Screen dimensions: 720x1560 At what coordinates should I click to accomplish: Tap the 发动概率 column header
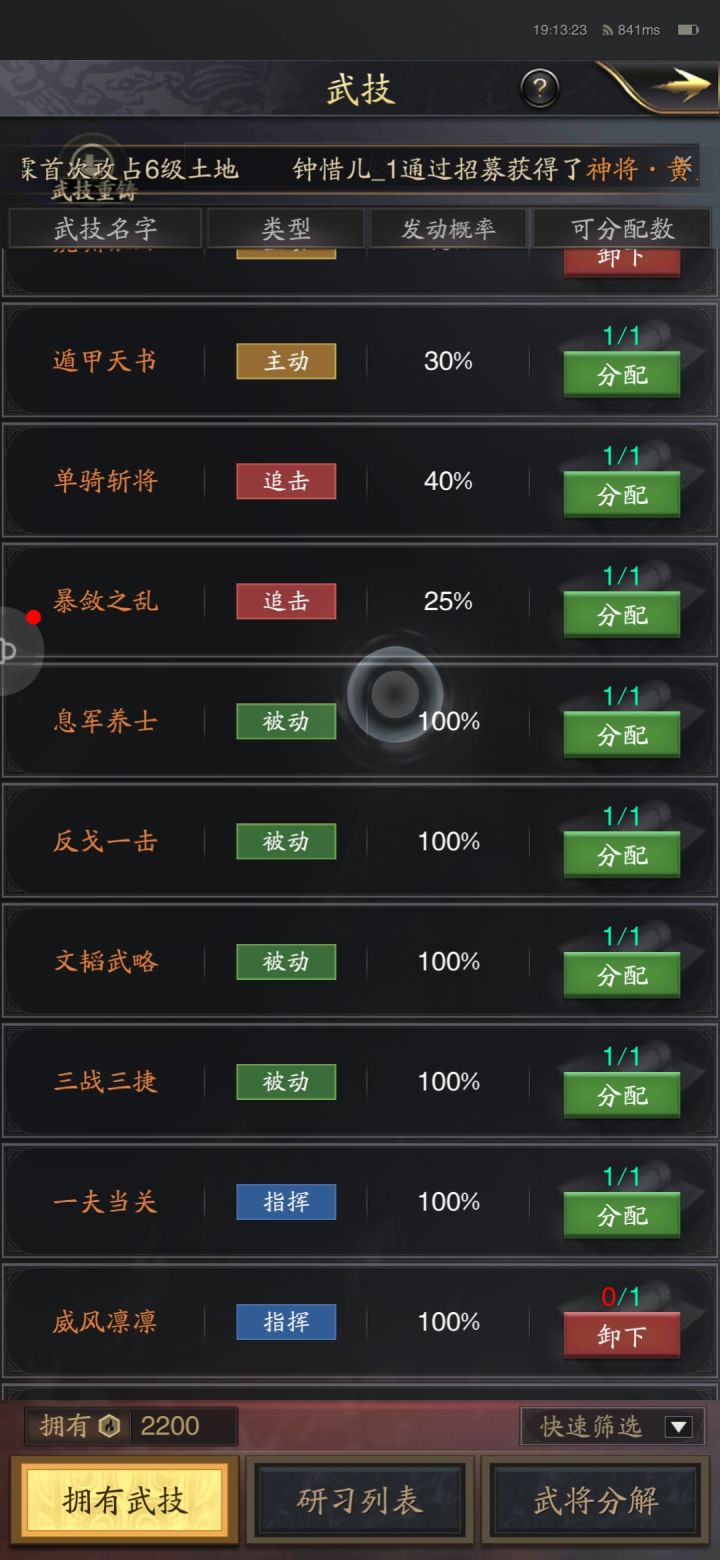[447, 229]
